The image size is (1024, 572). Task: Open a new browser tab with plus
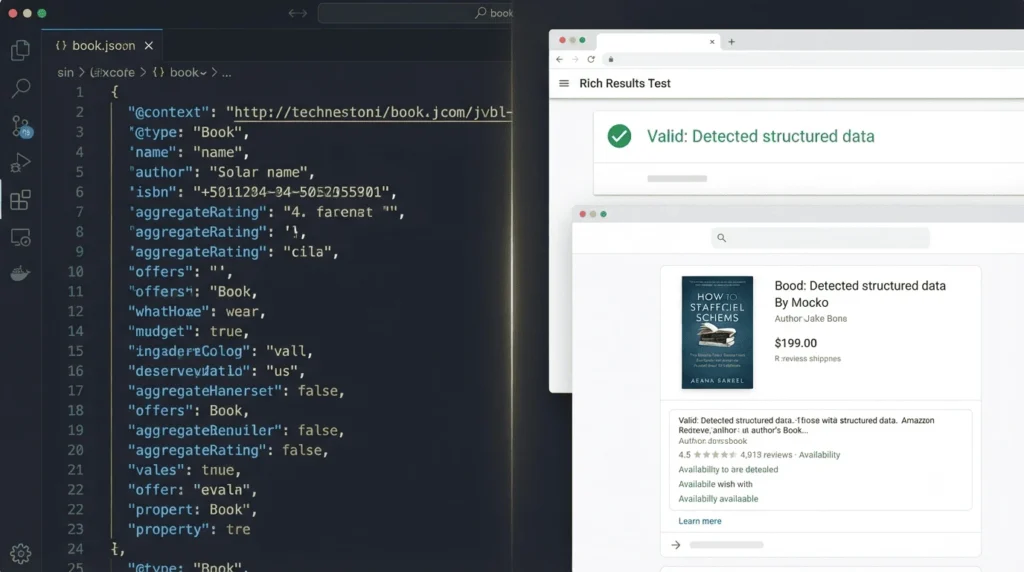tap(731, 42)
